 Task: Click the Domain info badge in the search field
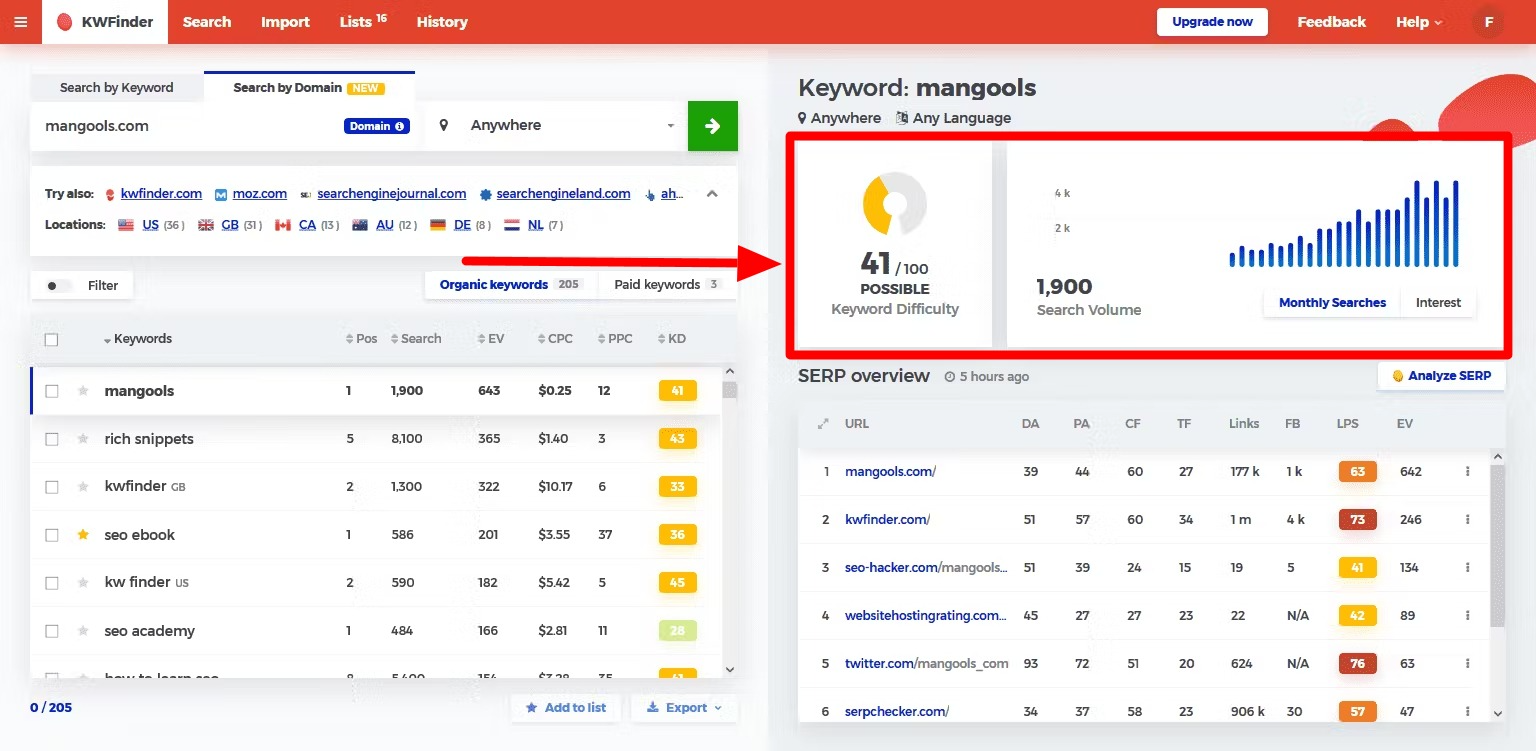[x=377, y=126]
